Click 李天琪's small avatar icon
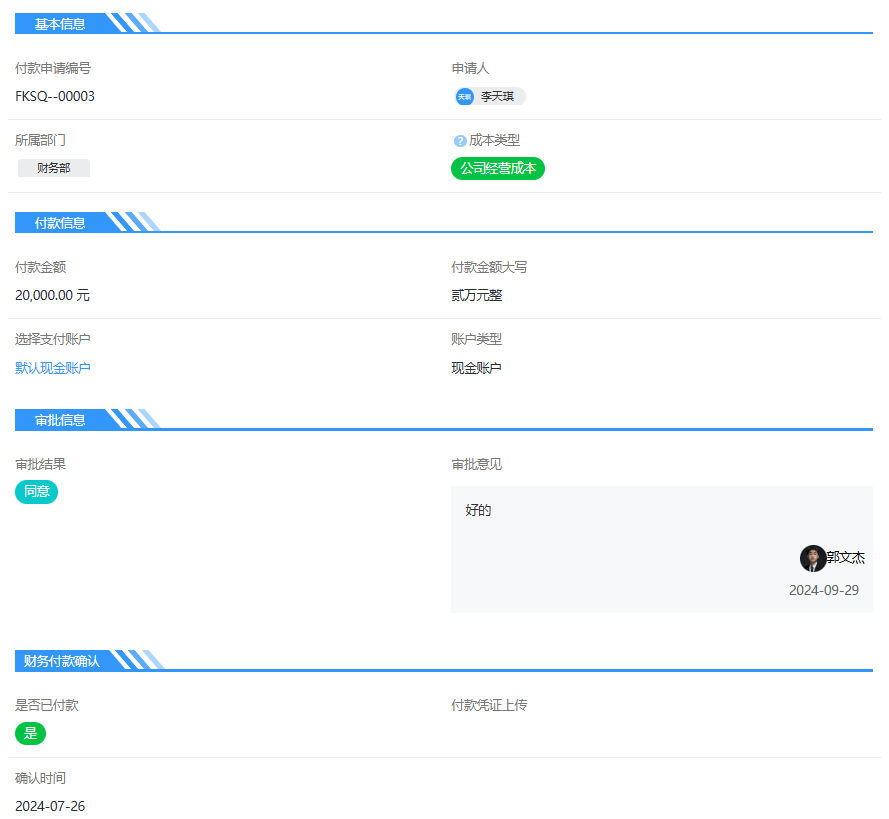Viewport: 889px width, 819px height. coord(464,97)
